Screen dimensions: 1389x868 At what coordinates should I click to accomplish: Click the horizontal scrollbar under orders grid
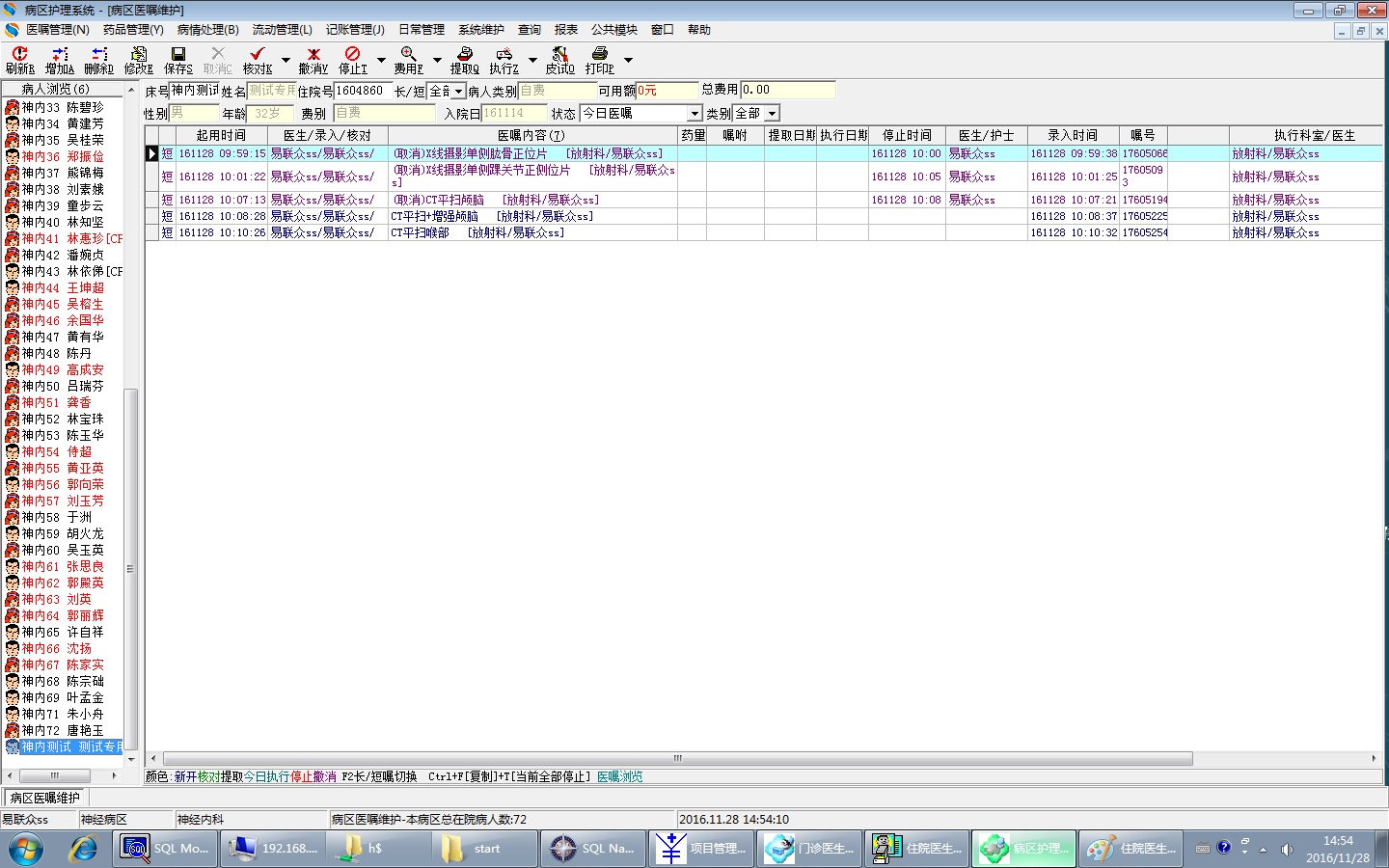tap(677, 759)
